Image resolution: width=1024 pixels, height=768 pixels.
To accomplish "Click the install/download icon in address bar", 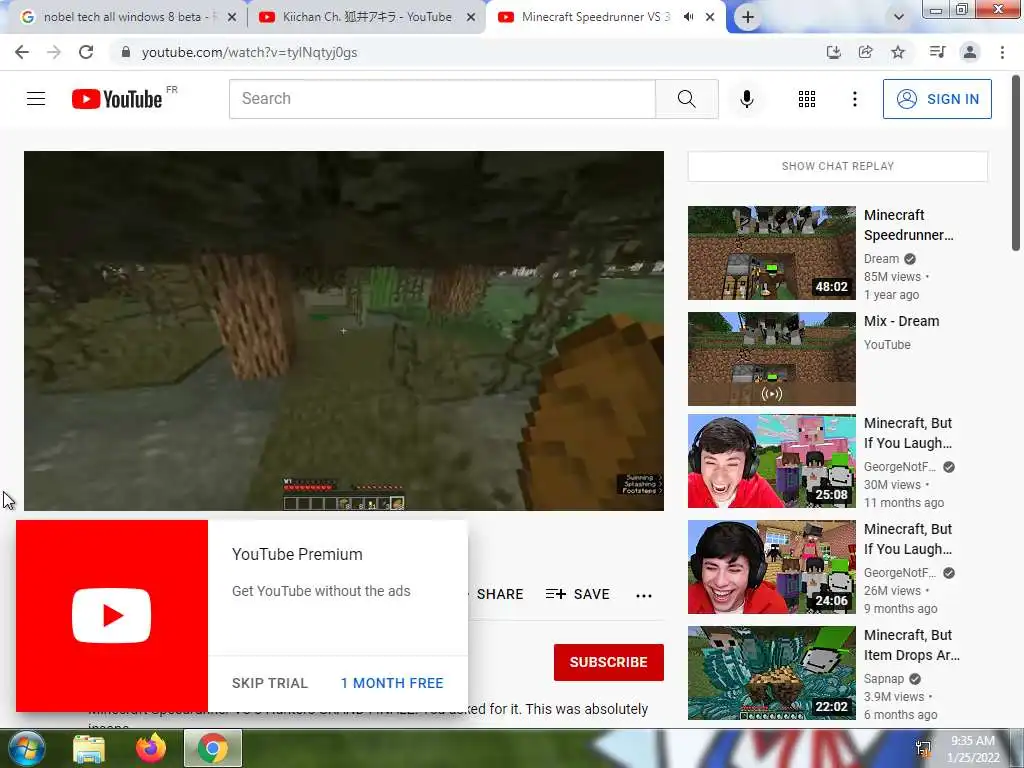I will [833, 52].
